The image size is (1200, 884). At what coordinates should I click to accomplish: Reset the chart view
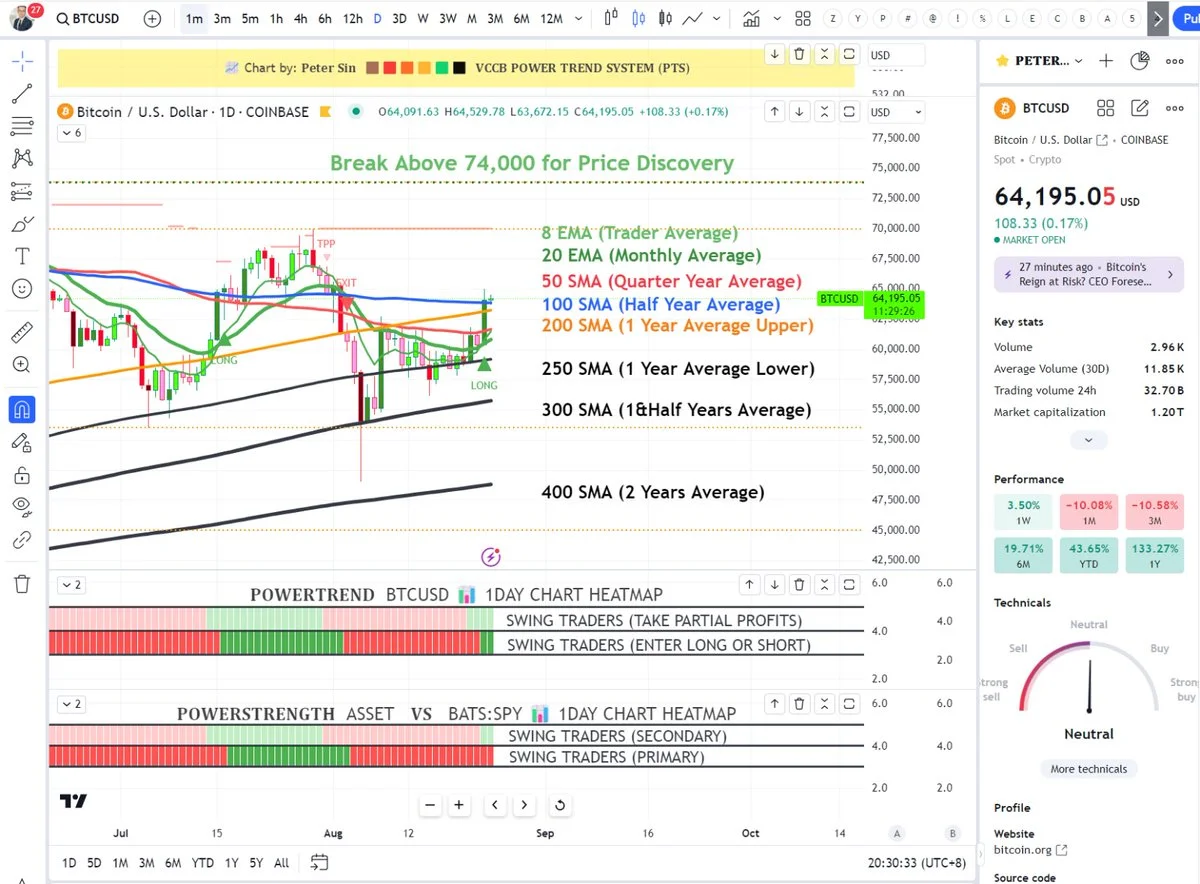click(560, 805)
